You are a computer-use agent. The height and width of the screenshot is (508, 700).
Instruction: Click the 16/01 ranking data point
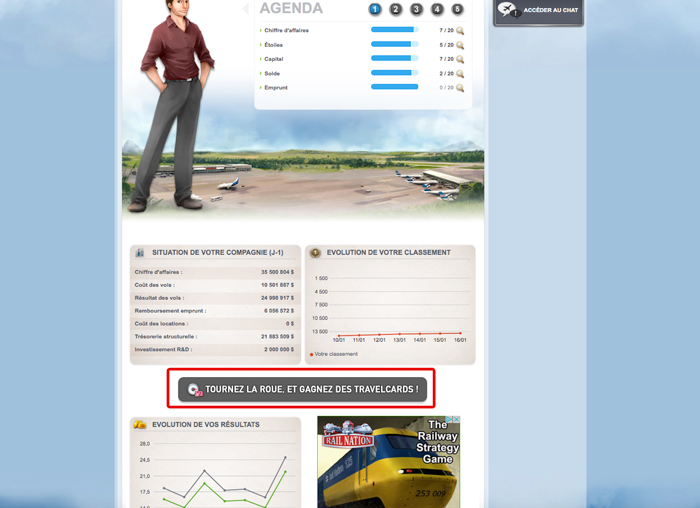tap(460, 333)
